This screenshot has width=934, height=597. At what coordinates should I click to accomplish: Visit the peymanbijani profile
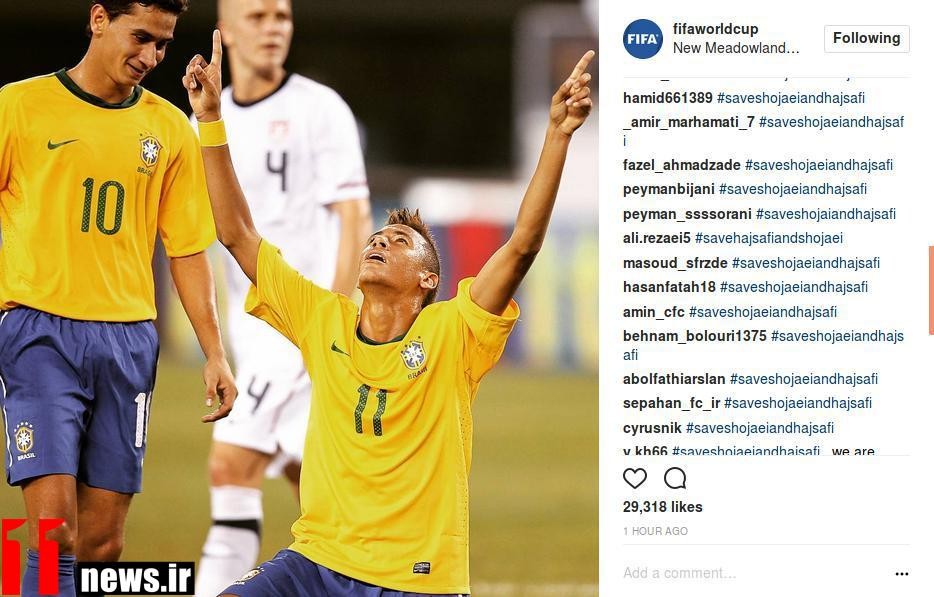pyautogui.click(x=668, y=189)
